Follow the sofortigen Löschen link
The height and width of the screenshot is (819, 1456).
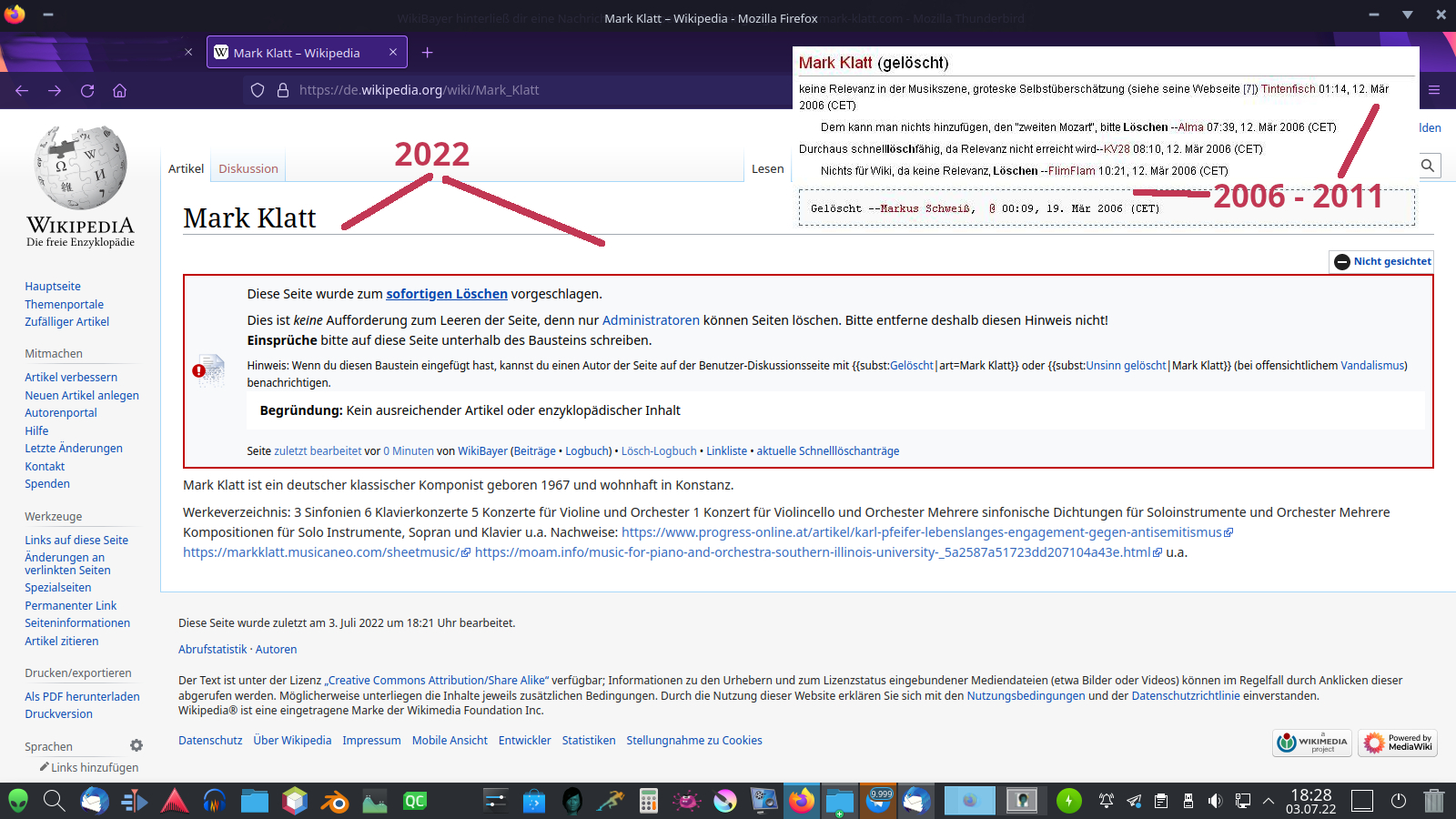(x=447, y=294)
